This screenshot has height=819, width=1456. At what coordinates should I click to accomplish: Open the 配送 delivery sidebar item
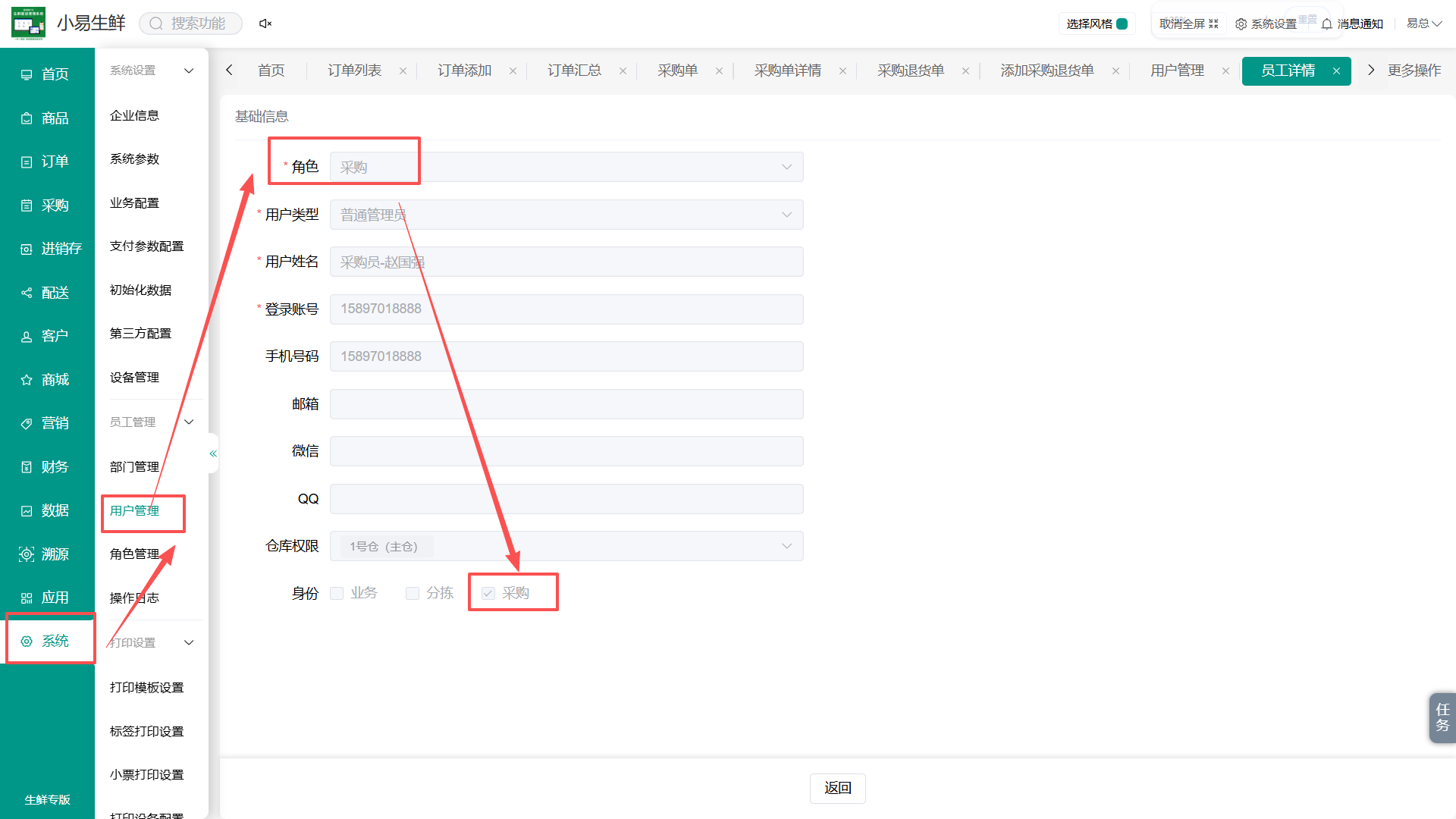(x=47, y=293)
